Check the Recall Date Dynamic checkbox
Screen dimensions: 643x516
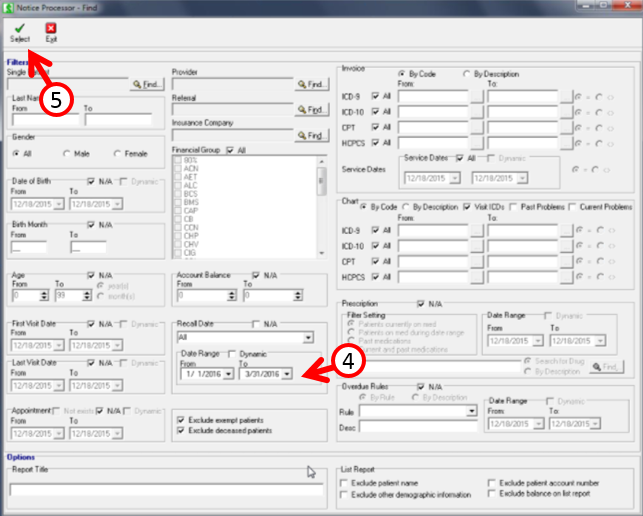(233, 354)
